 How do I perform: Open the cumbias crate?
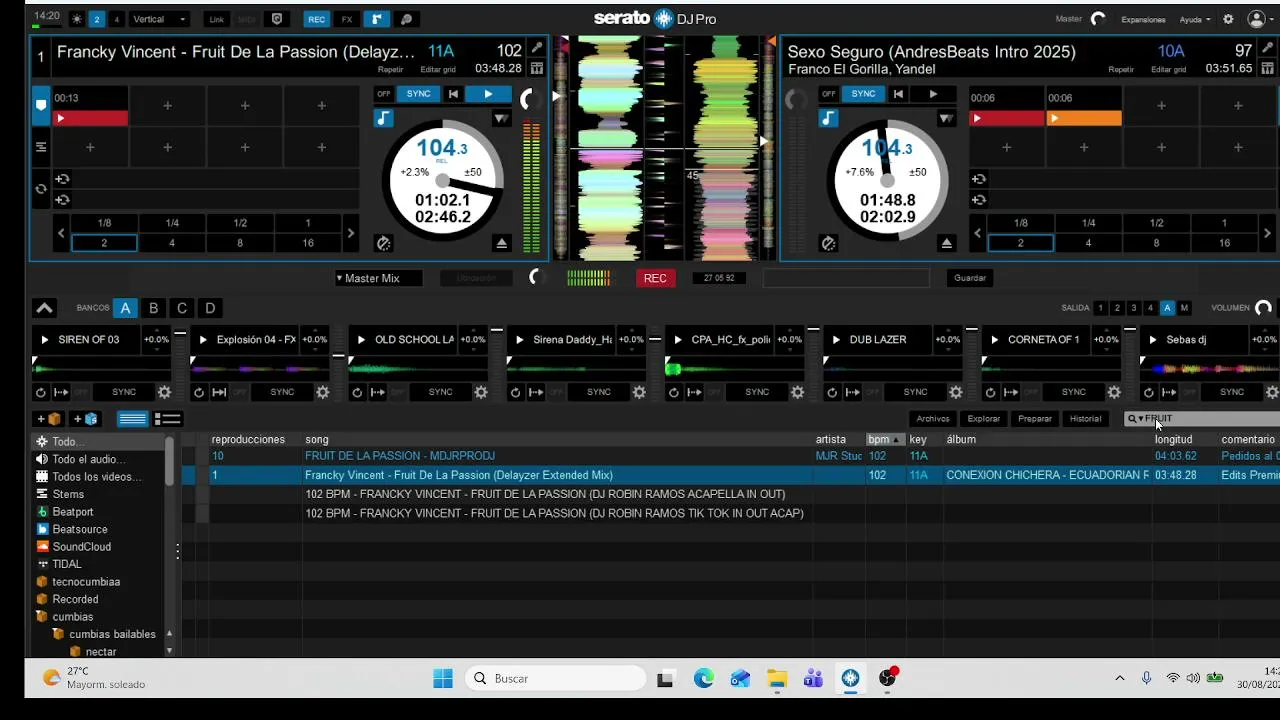73,617
